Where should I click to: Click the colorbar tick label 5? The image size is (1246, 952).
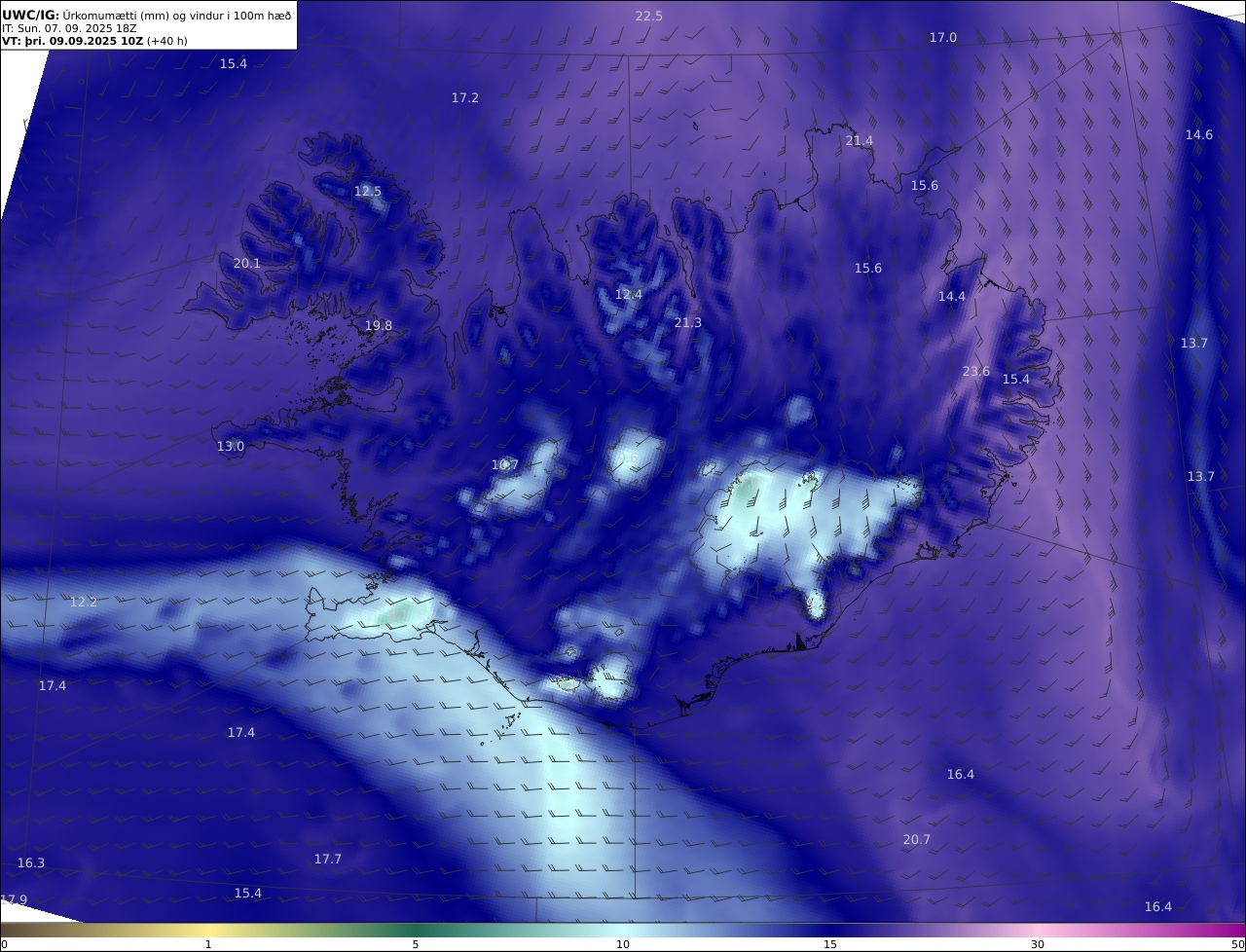click(x=416, y=944)
